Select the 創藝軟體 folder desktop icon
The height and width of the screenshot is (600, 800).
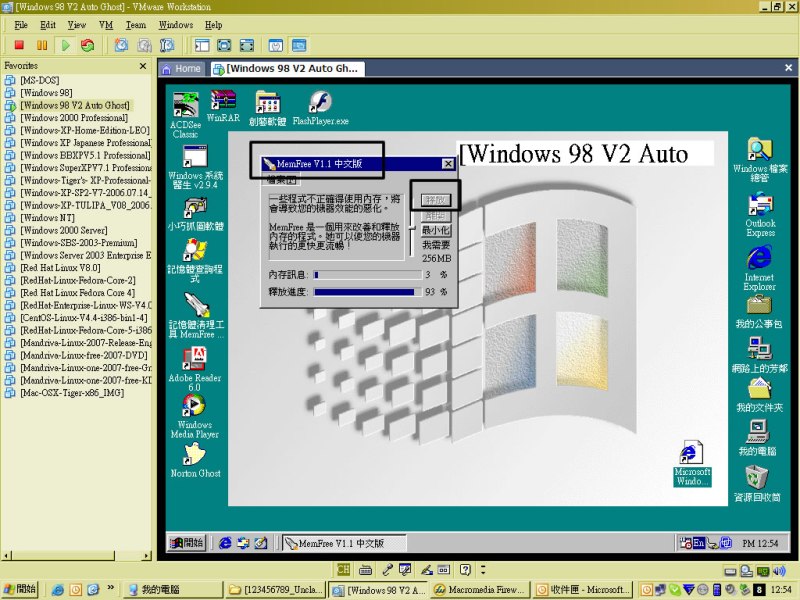pyautogui.click(x=267, y=109)
